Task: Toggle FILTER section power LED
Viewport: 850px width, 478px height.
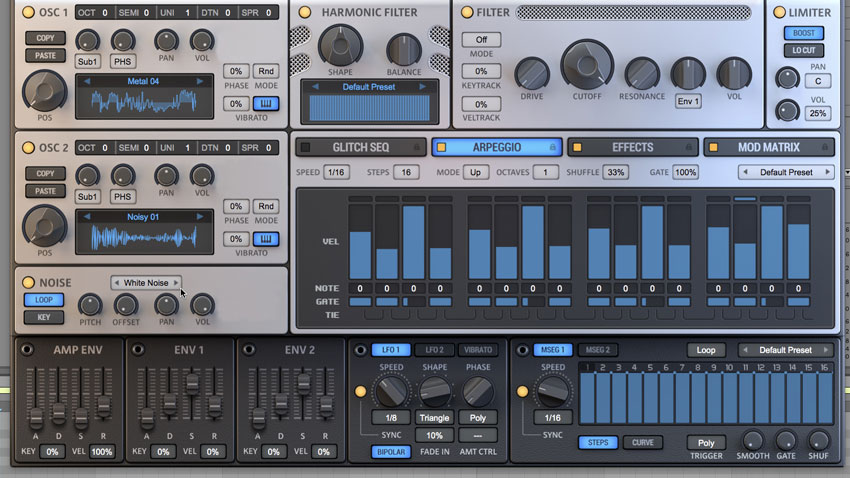Action: (x=466, y=12)
